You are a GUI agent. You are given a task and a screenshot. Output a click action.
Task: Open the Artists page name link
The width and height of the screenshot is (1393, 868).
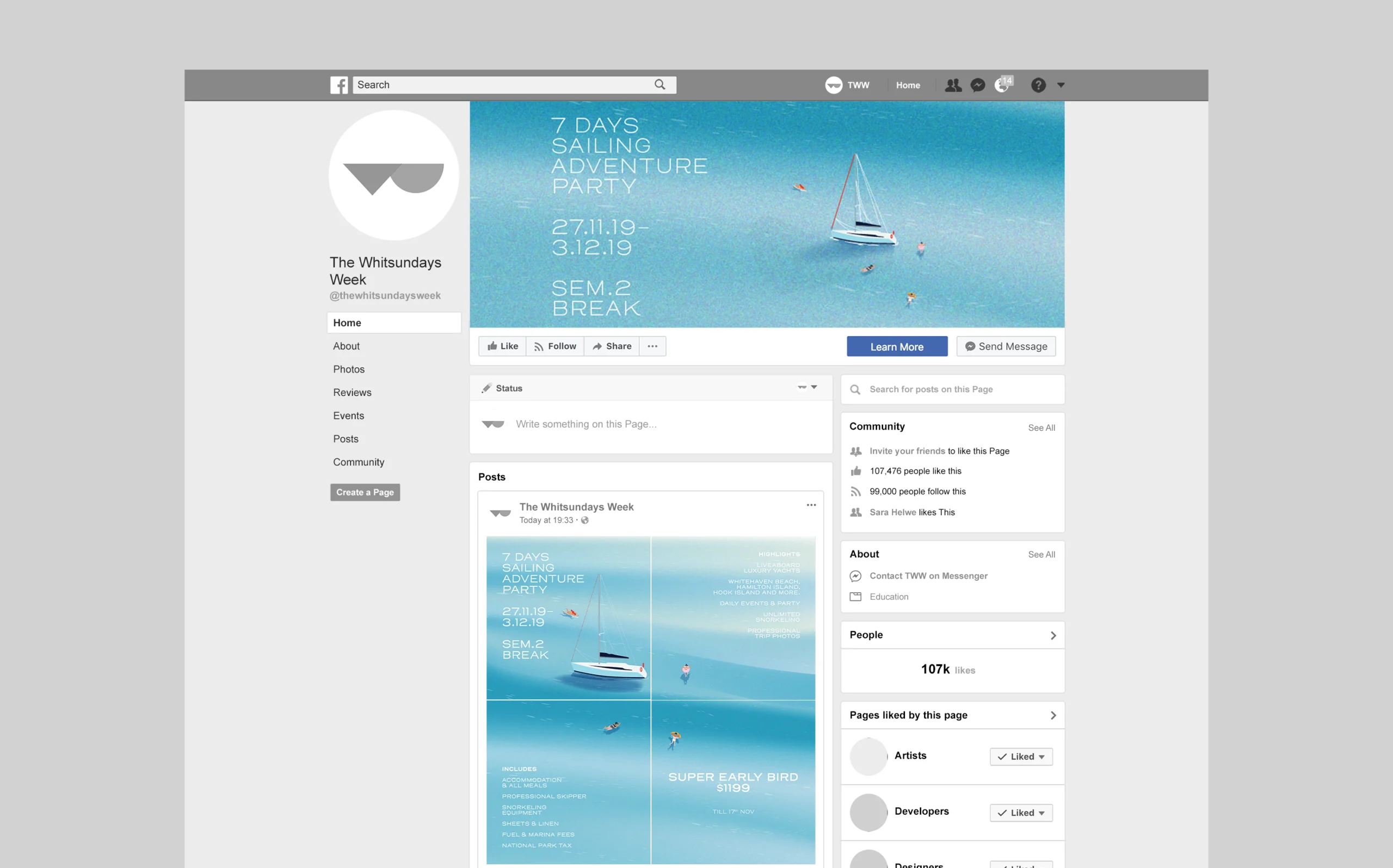910,755
